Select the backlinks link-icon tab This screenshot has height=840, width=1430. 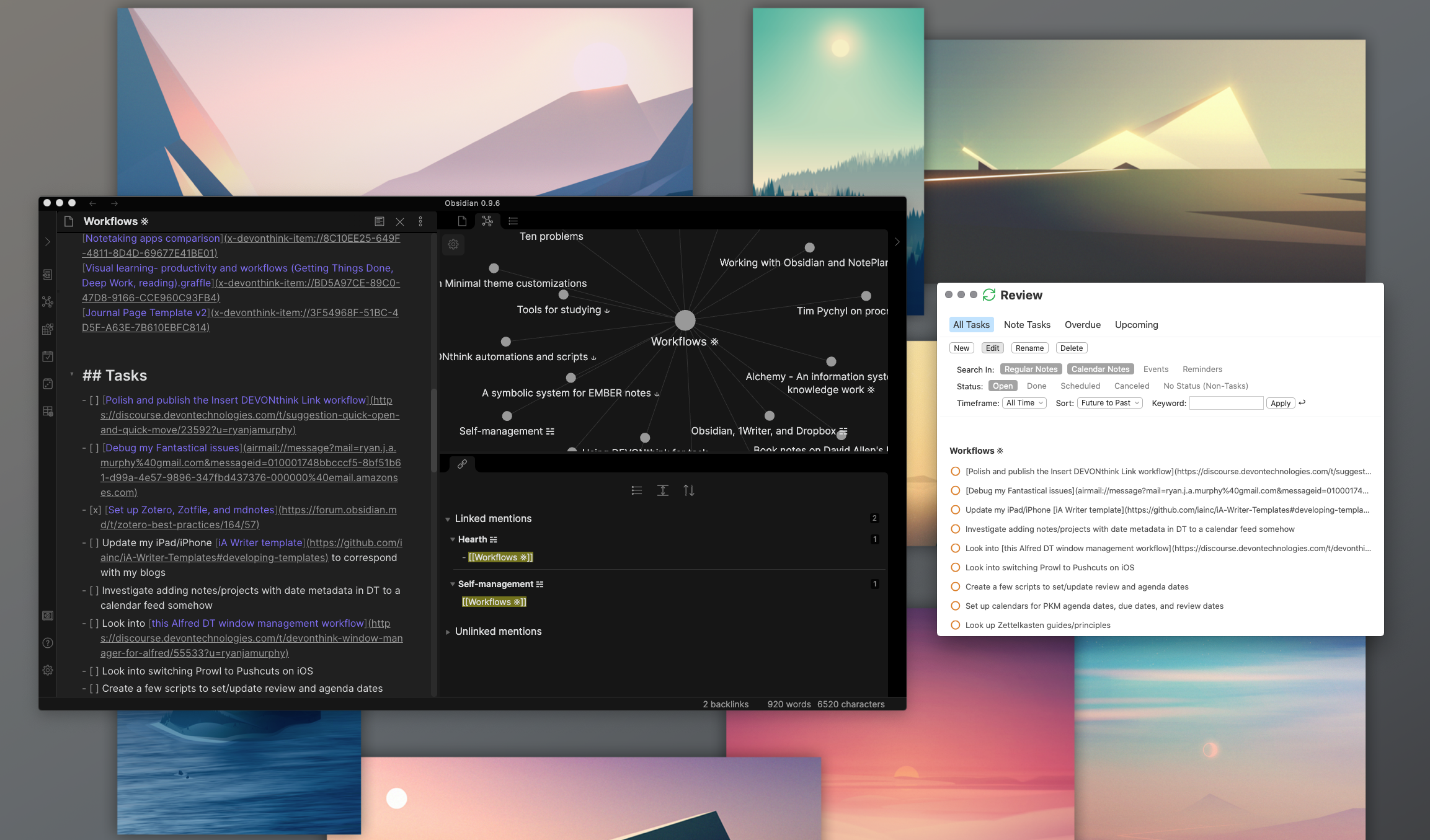(462, 464)
